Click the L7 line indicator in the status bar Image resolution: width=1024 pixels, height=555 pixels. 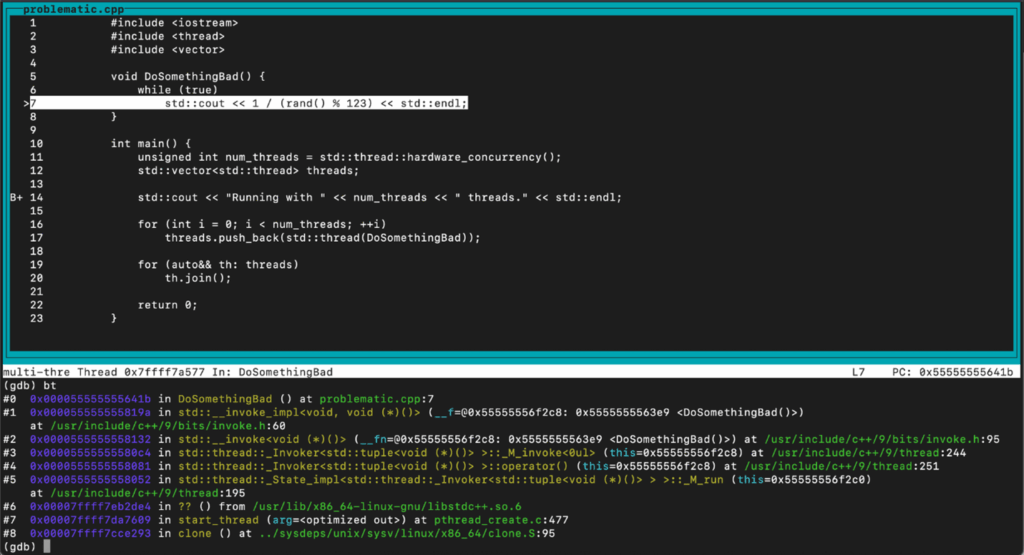click(858, 372)
